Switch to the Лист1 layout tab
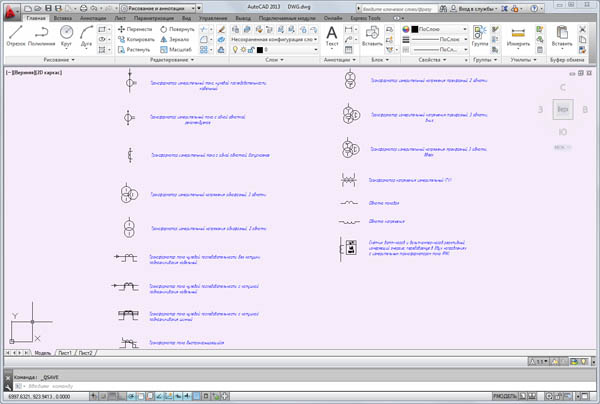 pos(66,353)
